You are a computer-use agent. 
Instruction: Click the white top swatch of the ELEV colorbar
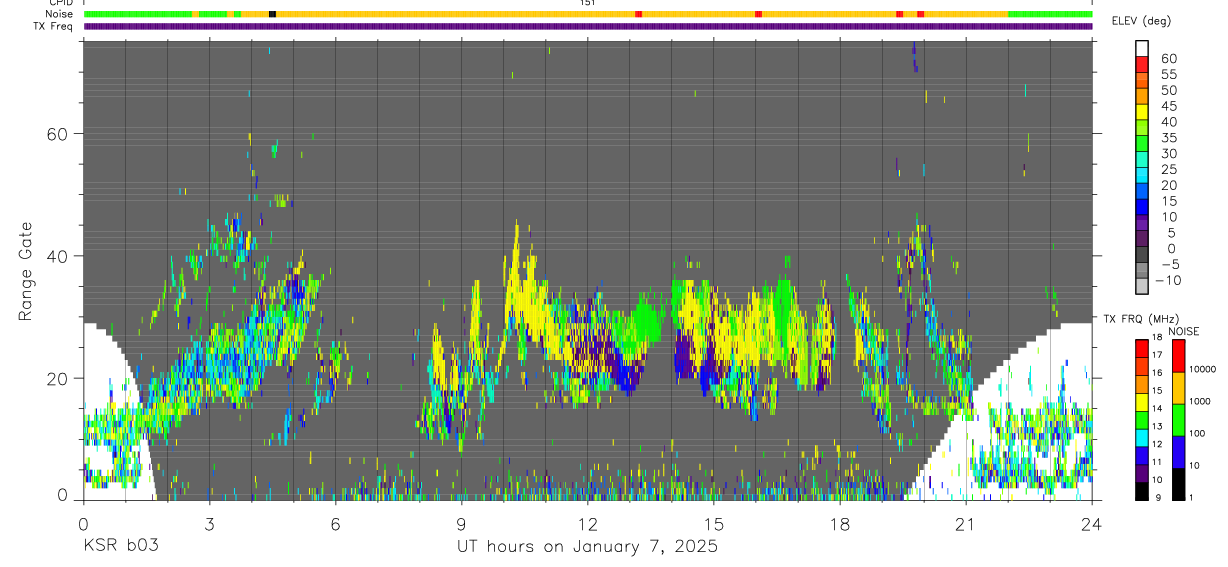(x=1142, y=48)
